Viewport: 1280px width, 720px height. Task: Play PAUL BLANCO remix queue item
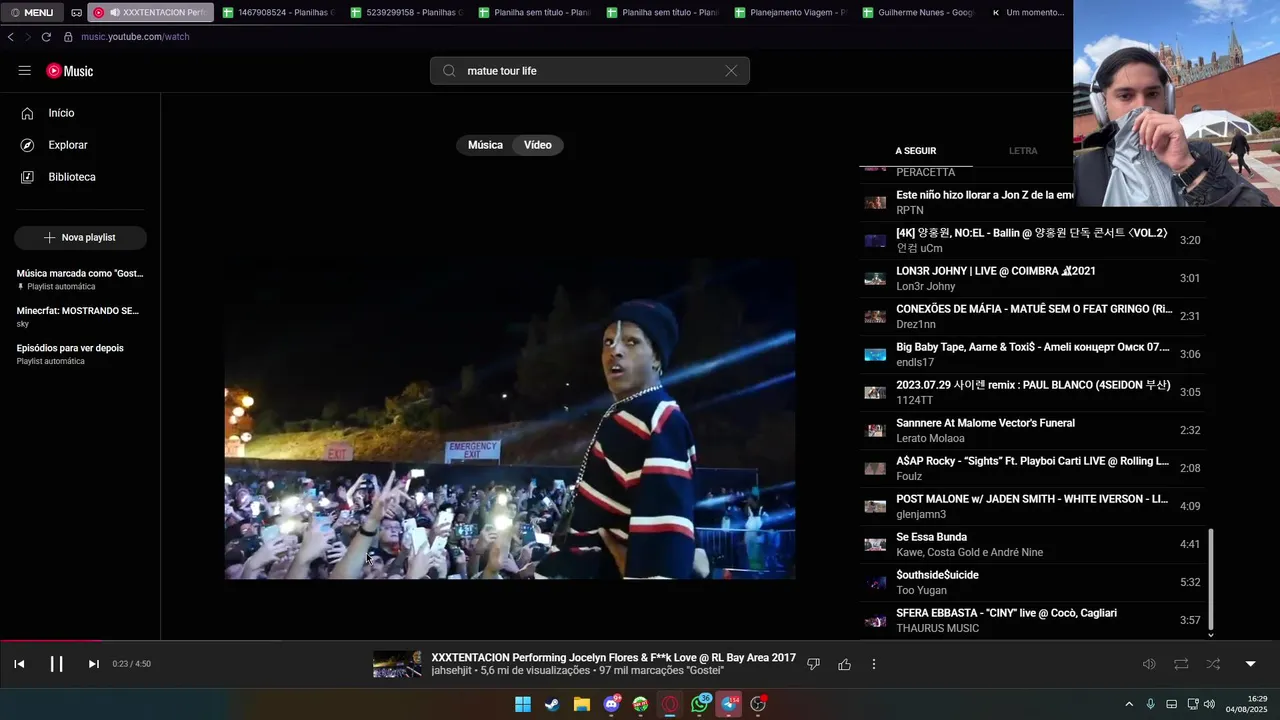pos(1034,392)
